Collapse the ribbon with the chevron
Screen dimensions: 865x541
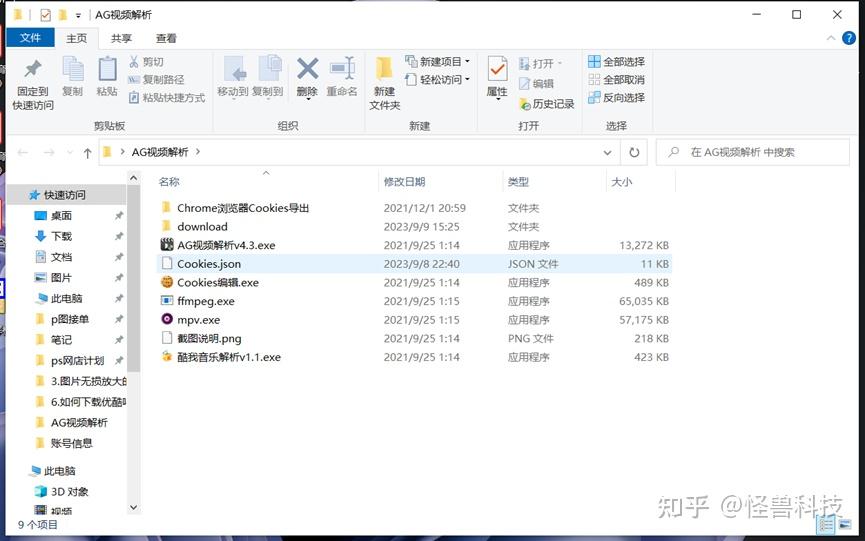[831, 38]
